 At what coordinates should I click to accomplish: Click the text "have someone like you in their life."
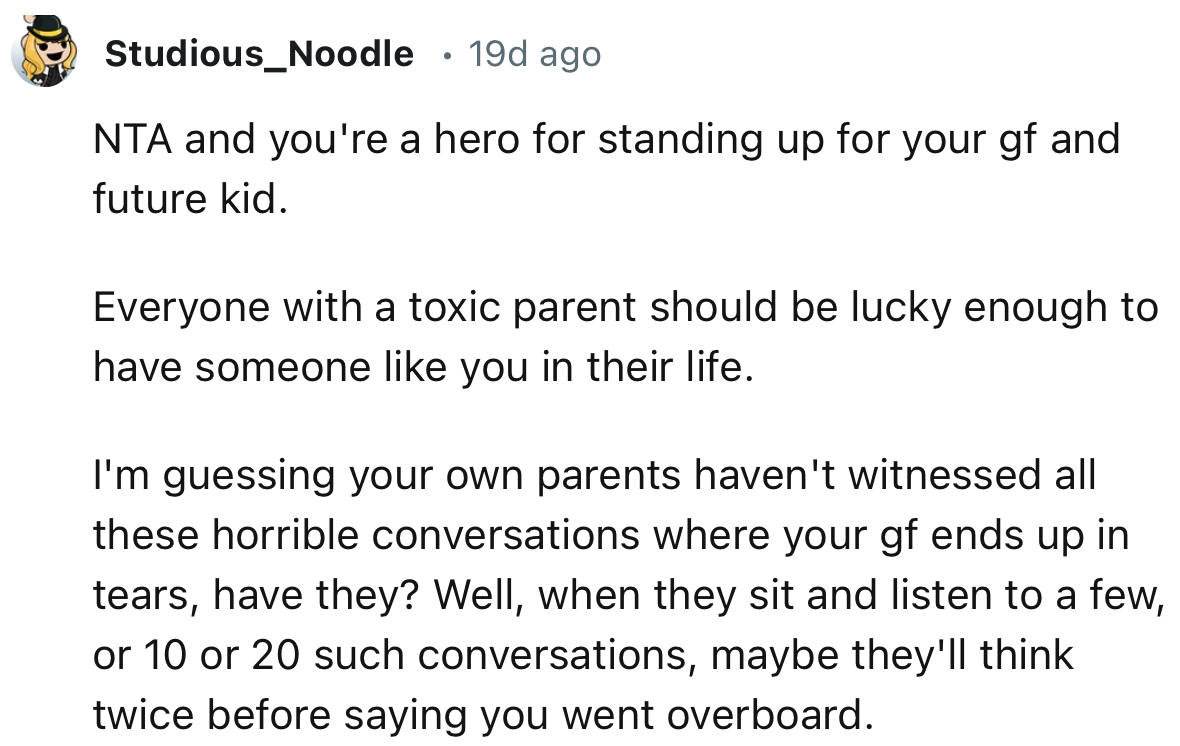click(x=420, y=367)
